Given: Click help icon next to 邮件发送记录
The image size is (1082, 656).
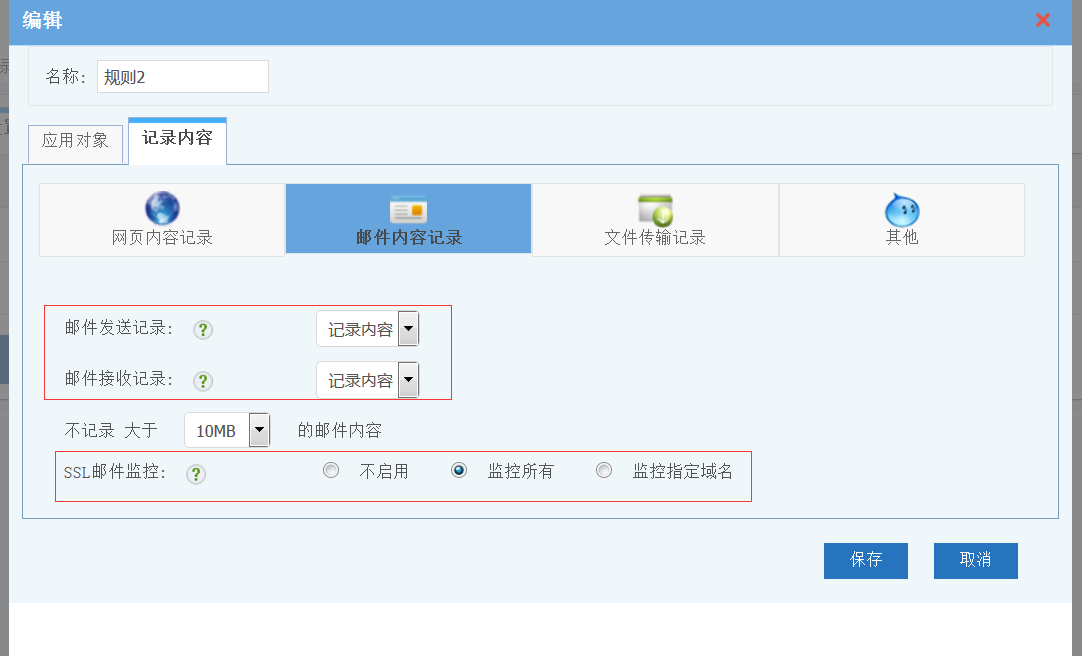Looking at the screenshot, I should pyautogui.click(x=203, y=330).
